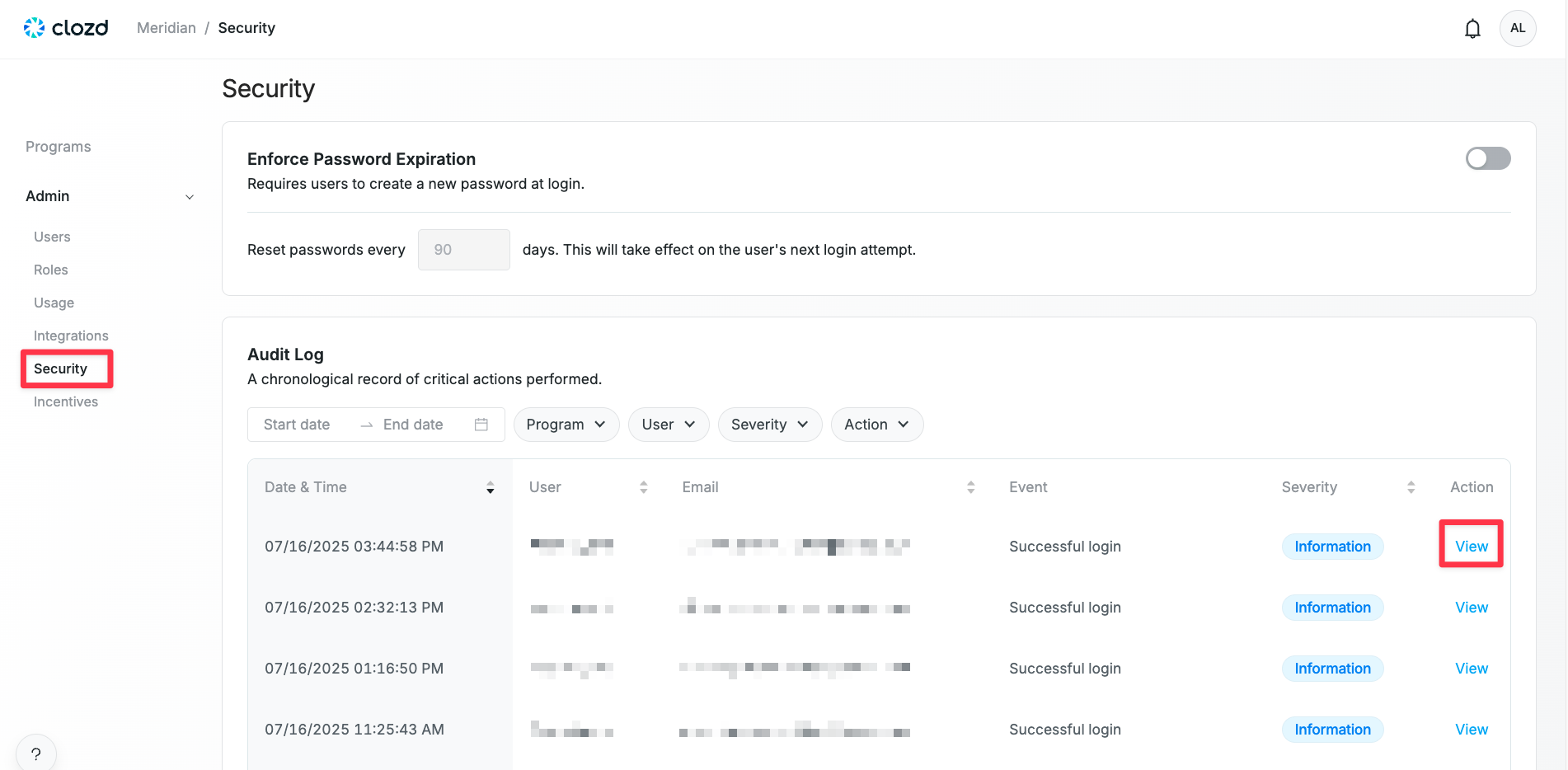Sort the User column
Viewport: 1568px width, 770px height.
coord(644,487)
